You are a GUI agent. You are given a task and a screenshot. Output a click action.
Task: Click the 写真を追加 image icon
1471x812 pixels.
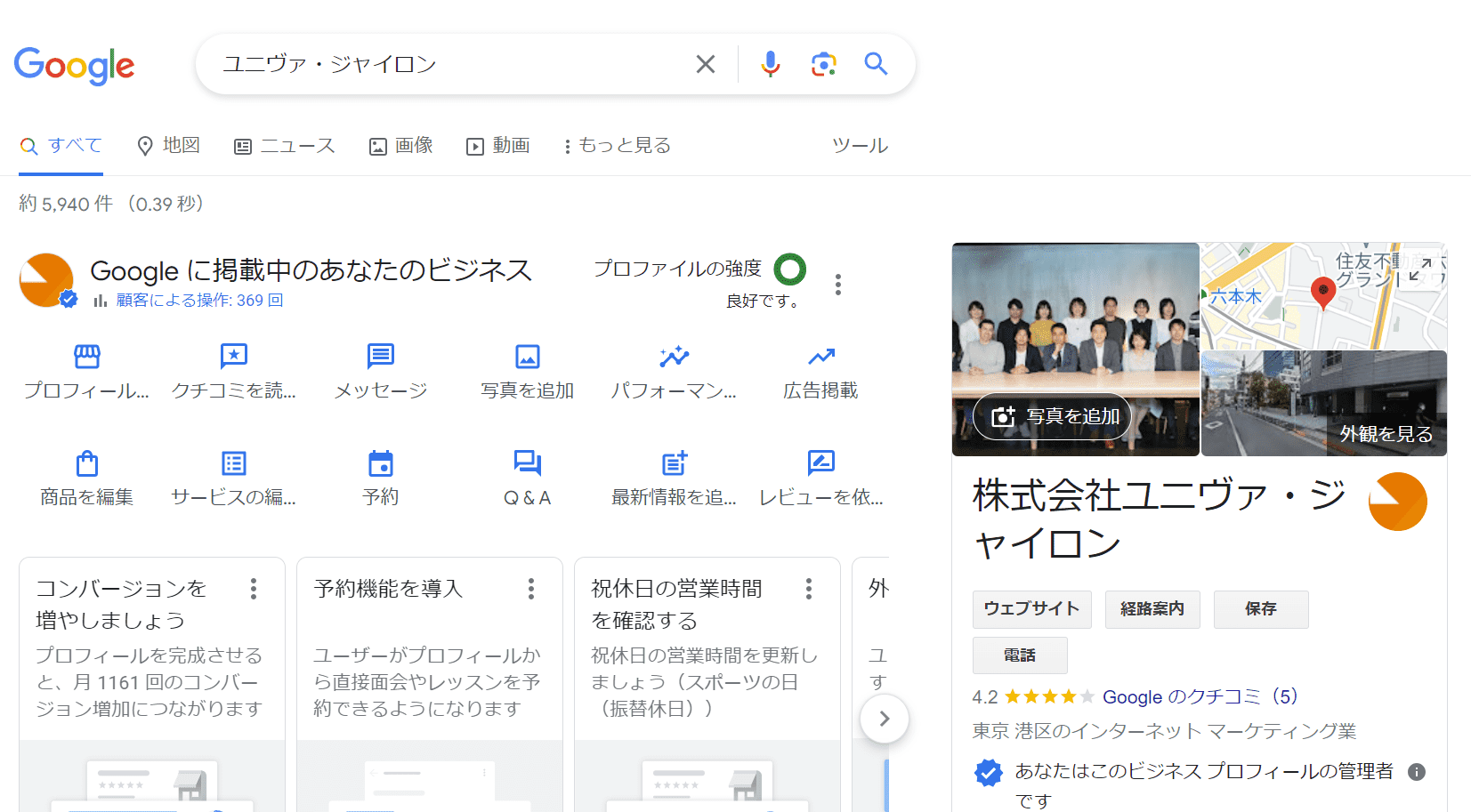tap(528, 356)
